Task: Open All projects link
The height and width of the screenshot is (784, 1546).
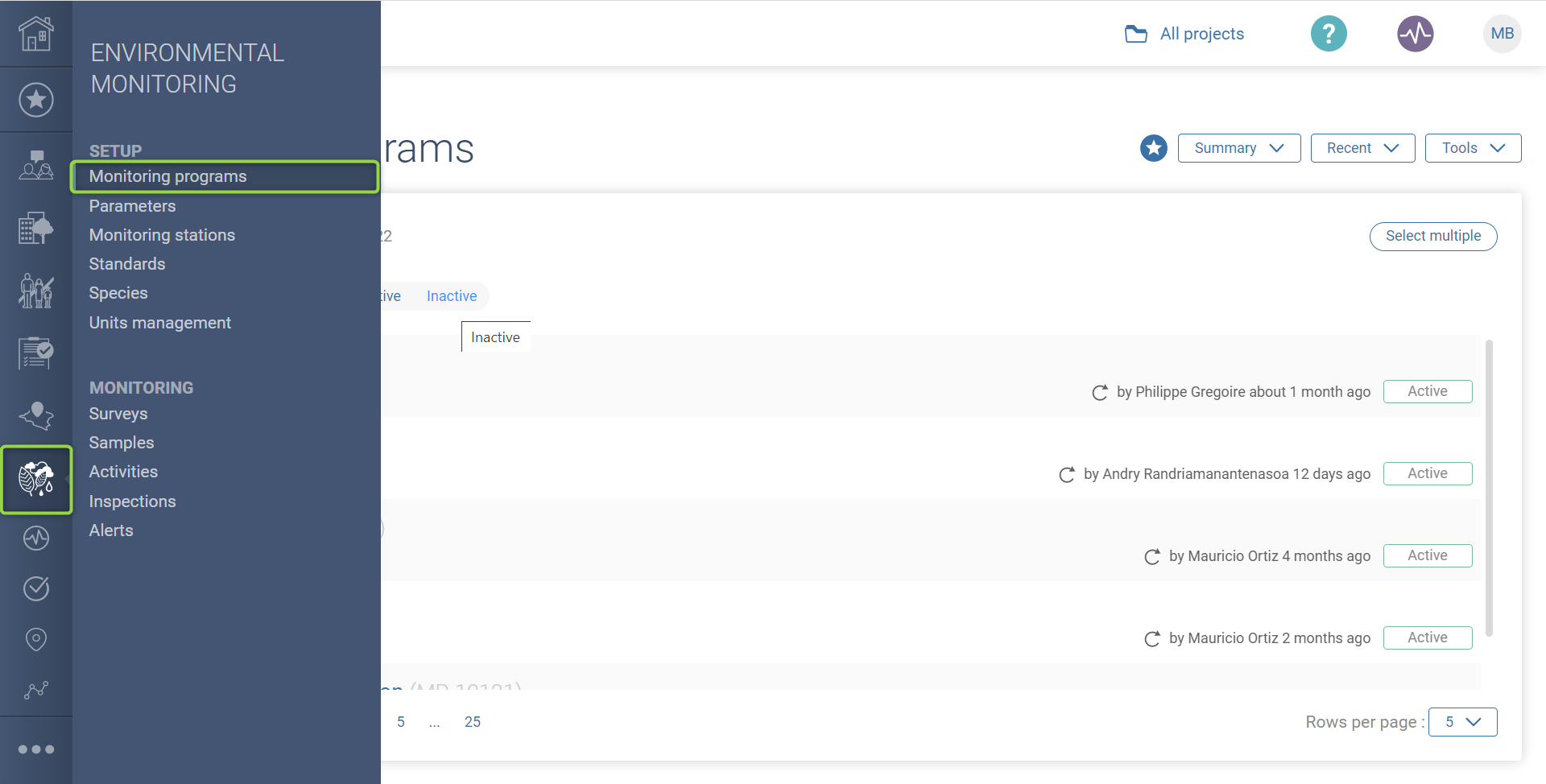Action: coord(1184,34)
